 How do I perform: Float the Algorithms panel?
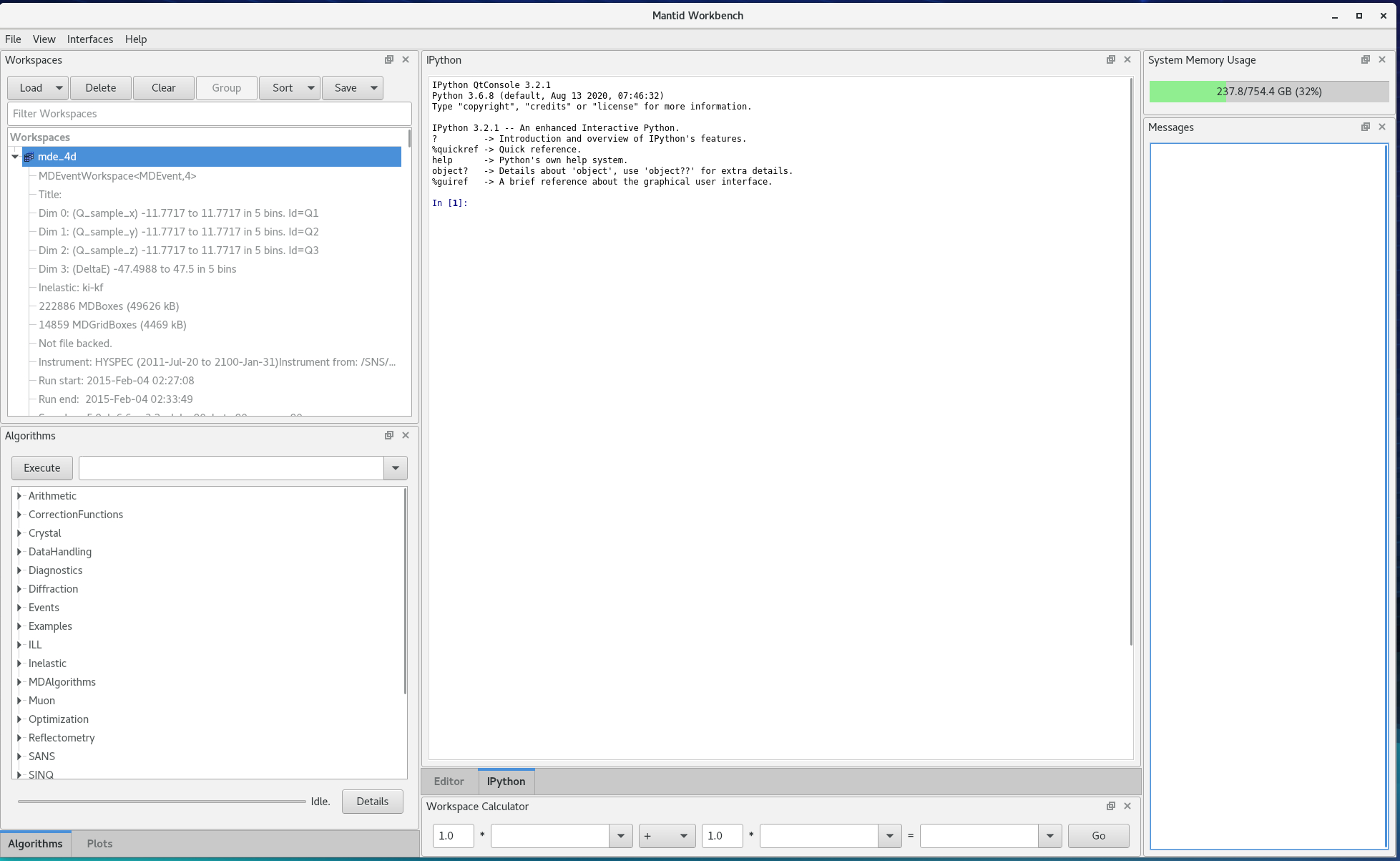(x=389, y=436)
